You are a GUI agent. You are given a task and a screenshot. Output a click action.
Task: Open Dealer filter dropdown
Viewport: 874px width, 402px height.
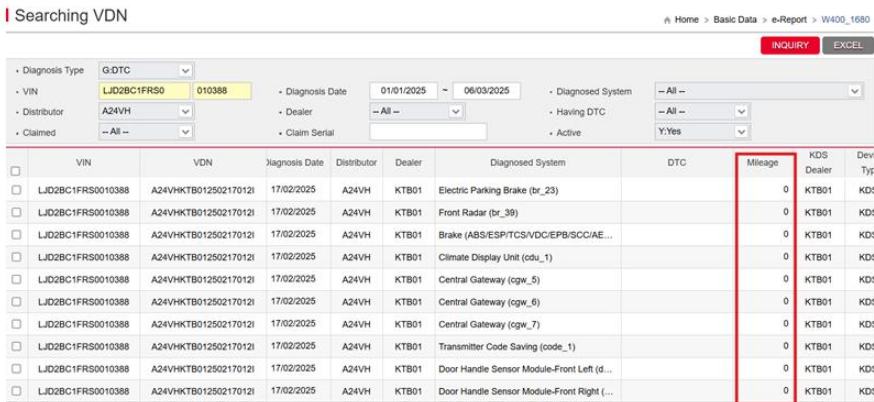click(416, 112)
